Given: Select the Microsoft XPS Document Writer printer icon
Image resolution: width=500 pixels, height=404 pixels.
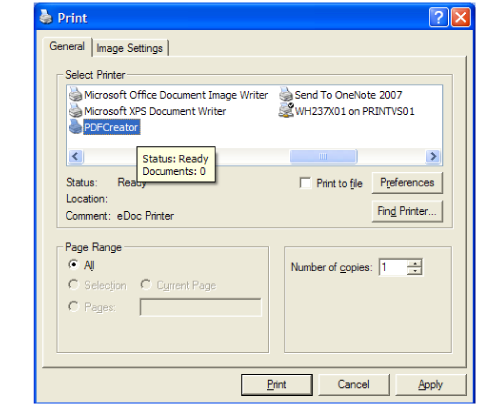Looking at the screenshot, I should click(x=75, y=110).
